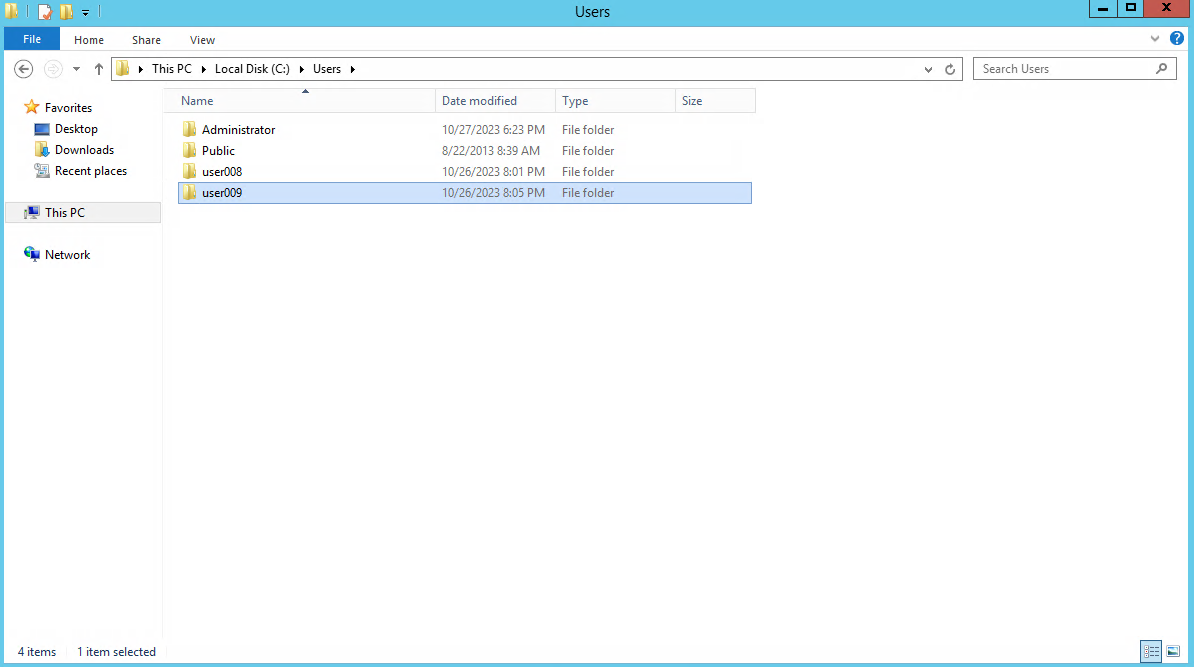Expand the arrow after Users in the breadcrumb

click(x=353, y=69)
